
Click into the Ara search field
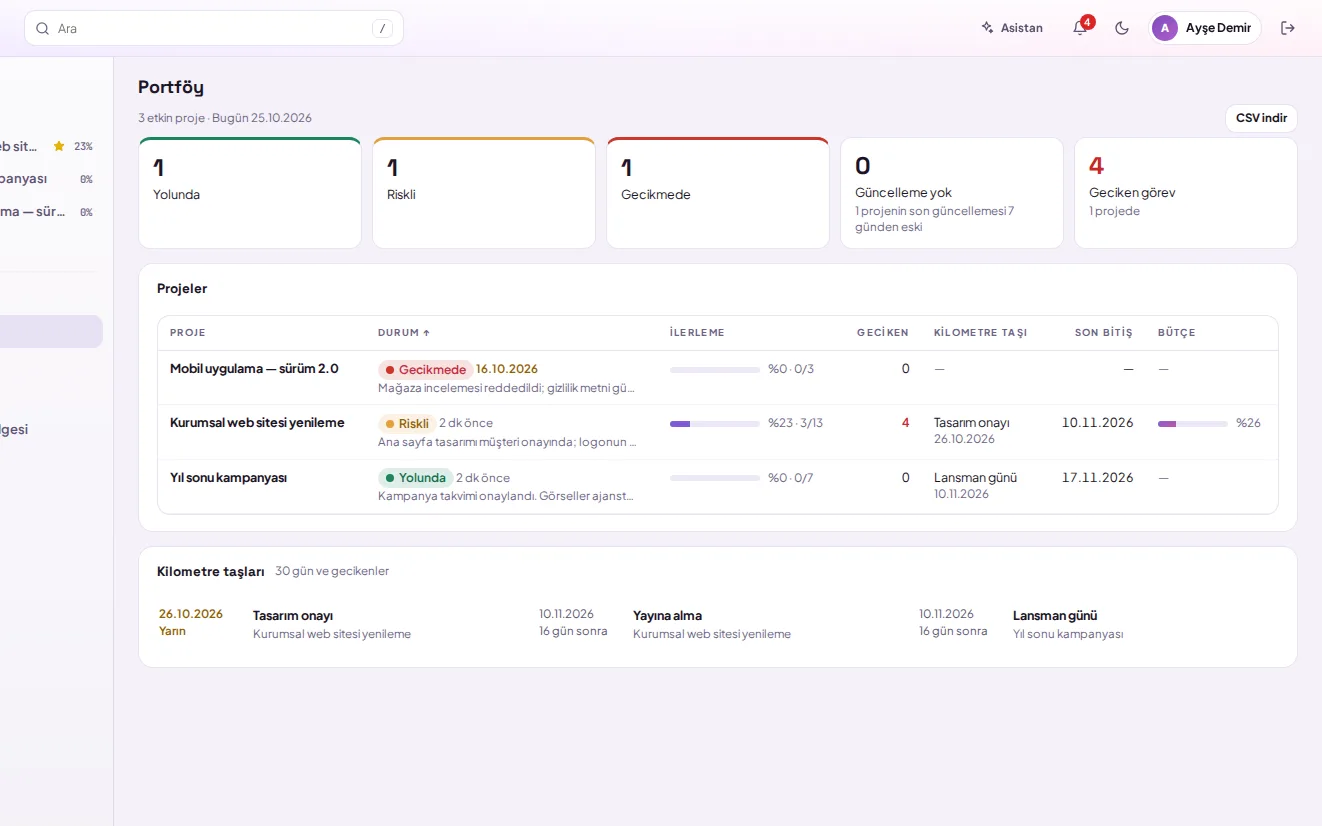coord(214,28)
